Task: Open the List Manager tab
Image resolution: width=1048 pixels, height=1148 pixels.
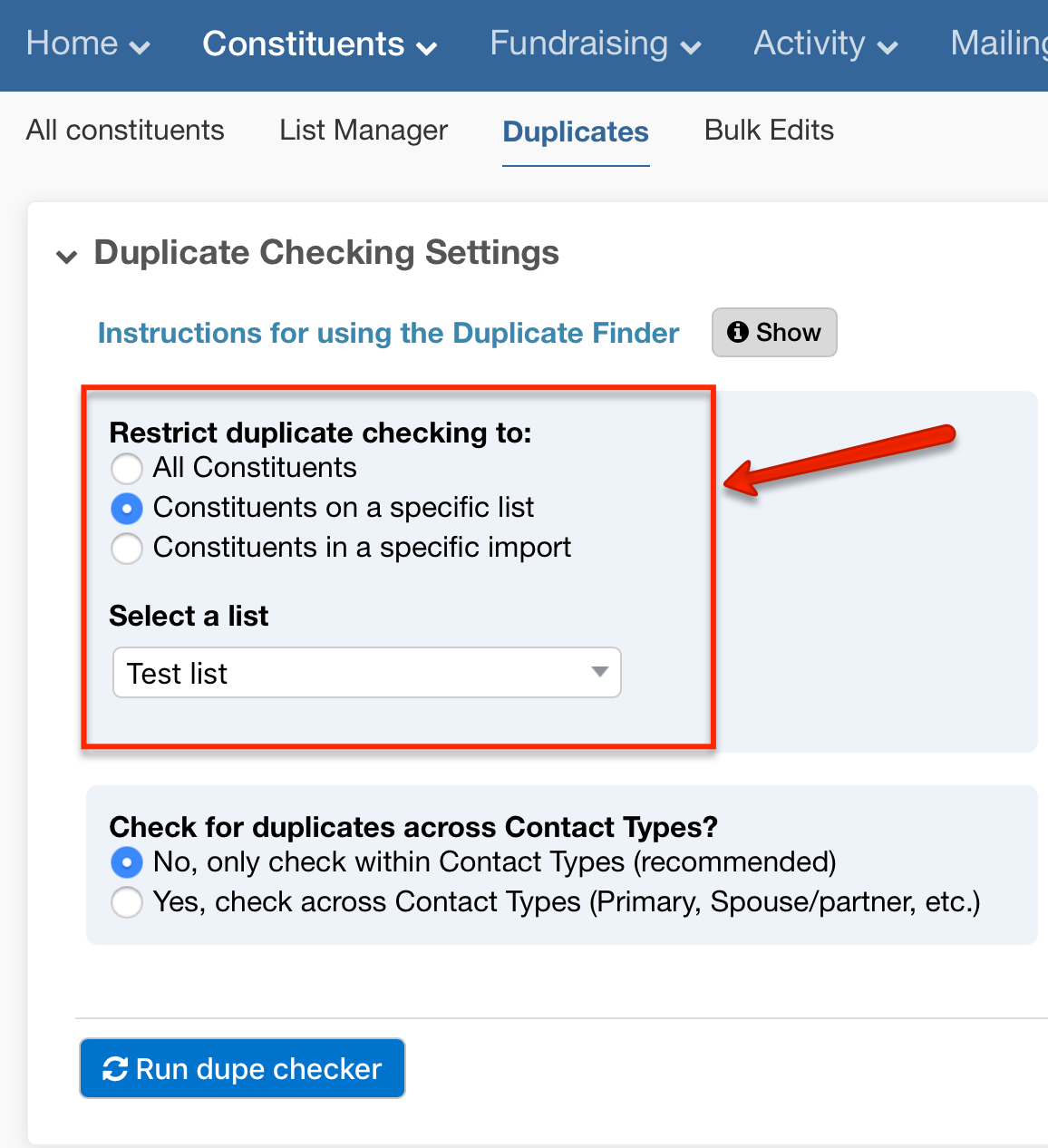Action: 363,131
